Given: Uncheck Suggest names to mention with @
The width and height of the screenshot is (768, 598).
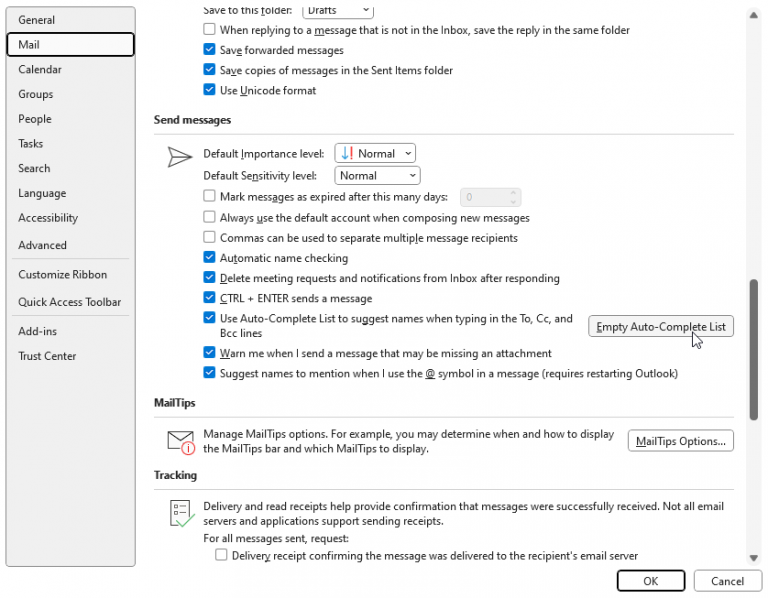Looking at the screenshot, I should pyautogui.click(x=209, y=373).
